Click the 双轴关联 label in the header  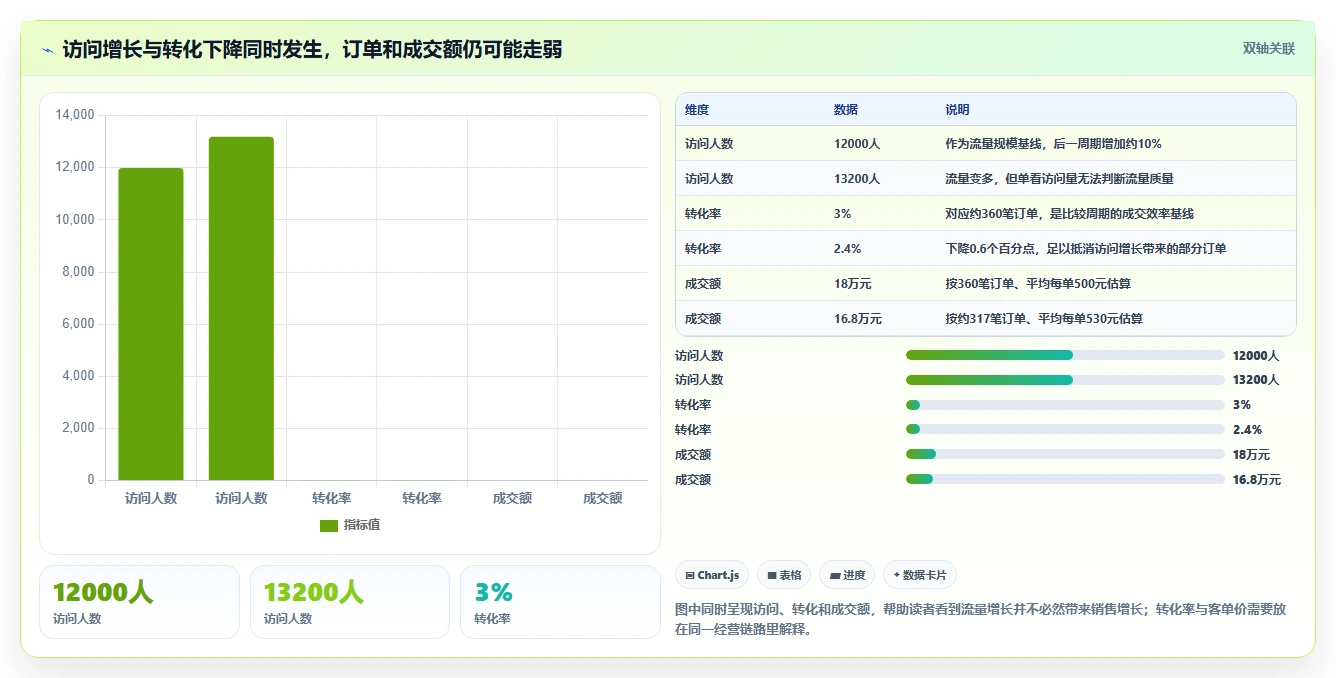pyautogui.click(x=1269, y=48)
